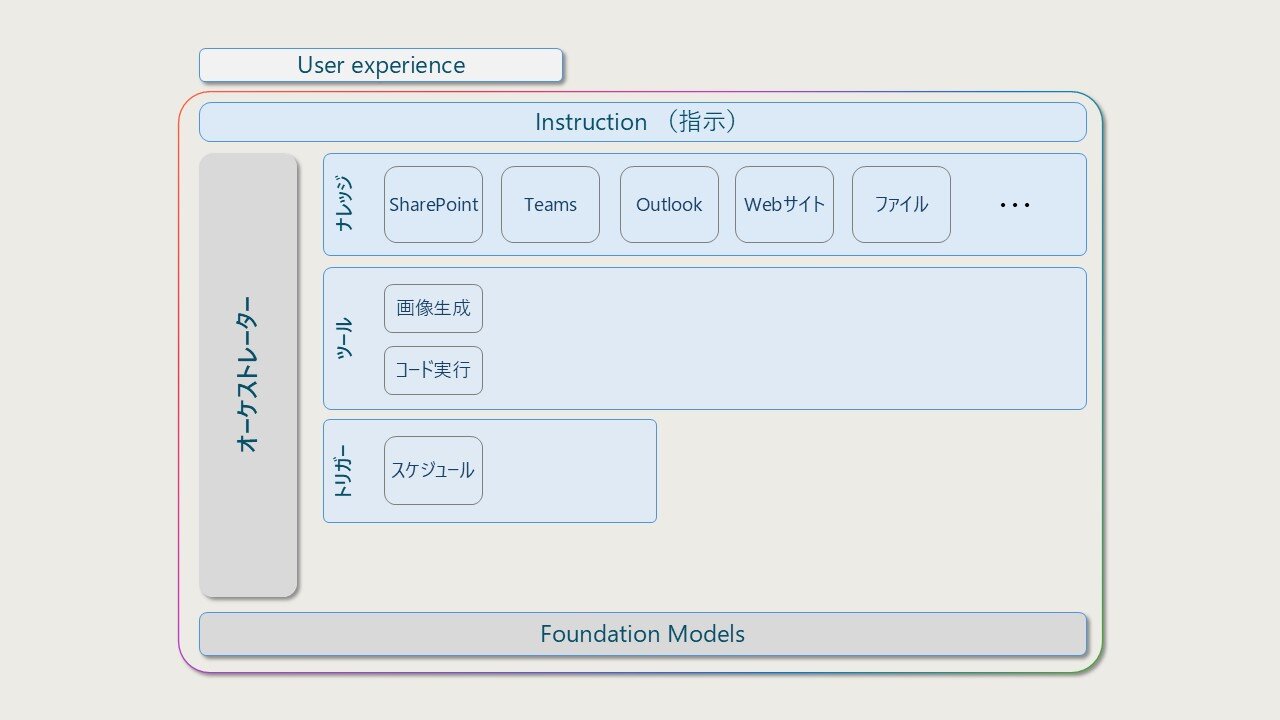
Task: Click the トリガー vertical label
Action: point(344,471)
